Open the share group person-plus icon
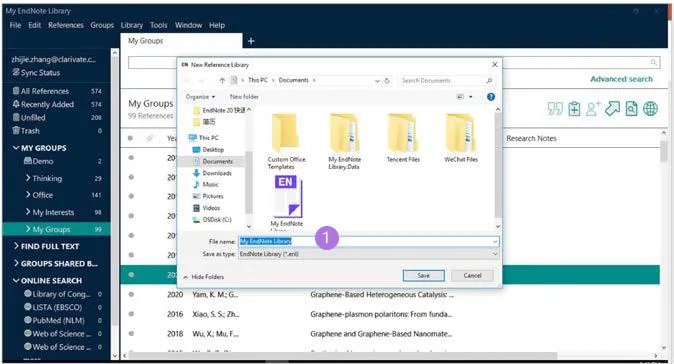Viewport: 674px width, 364px height. [x=593, y=109]
